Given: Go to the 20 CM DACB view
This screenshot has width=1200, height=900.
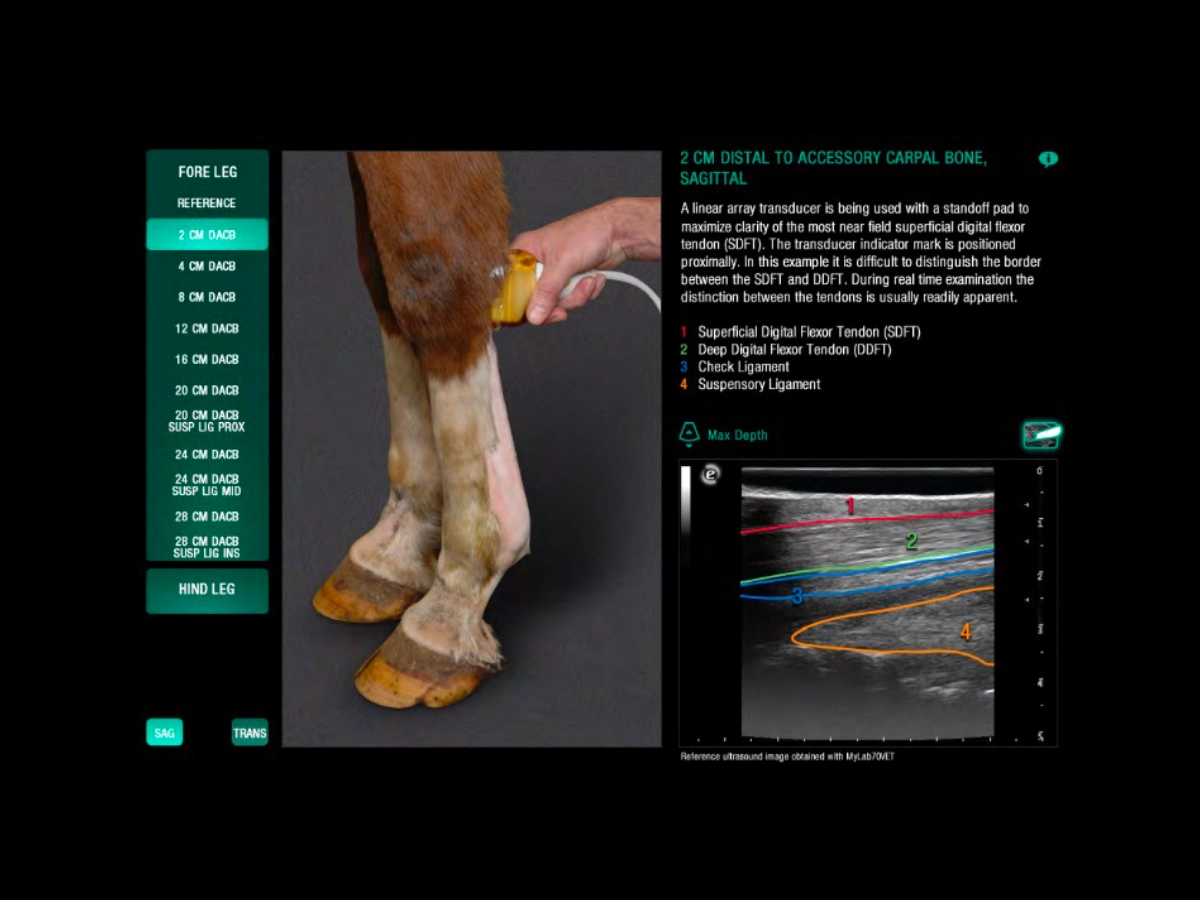Looking at the screenshot, I should [x=207, y=390].
